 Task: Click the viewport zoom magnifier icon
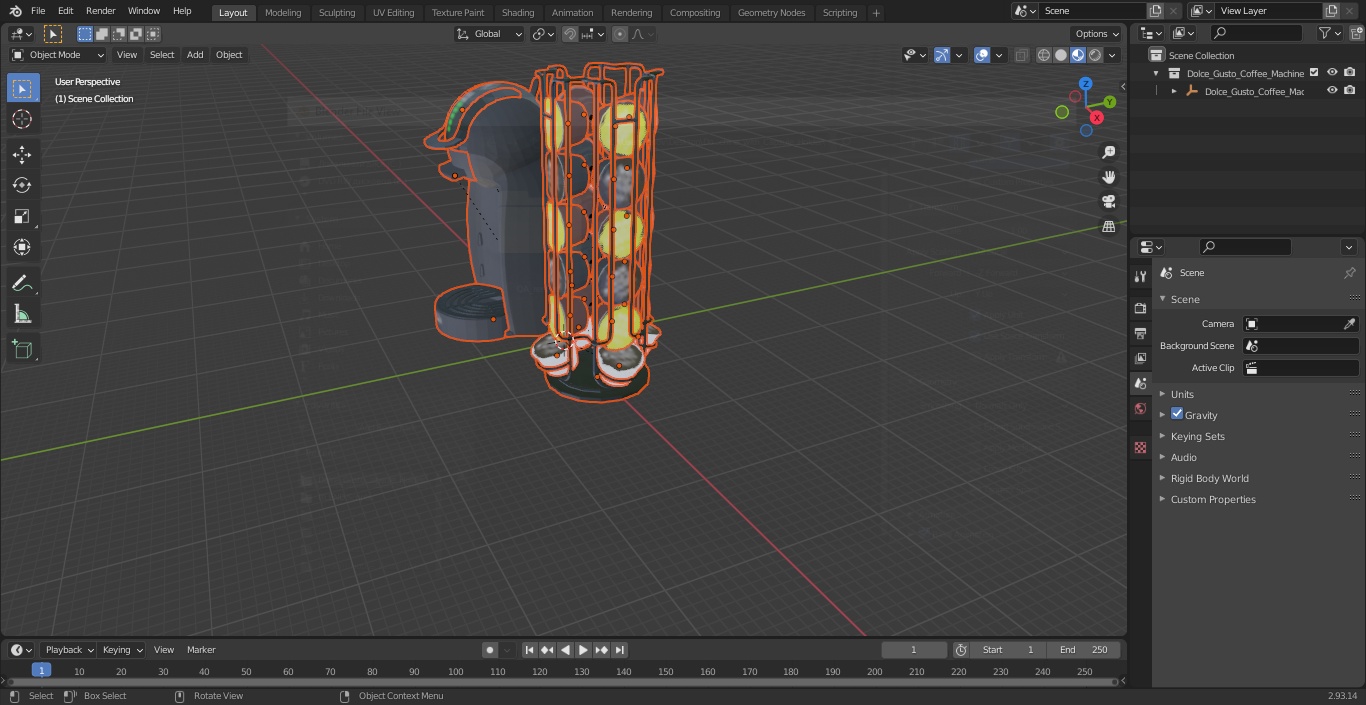point(1108,152)
